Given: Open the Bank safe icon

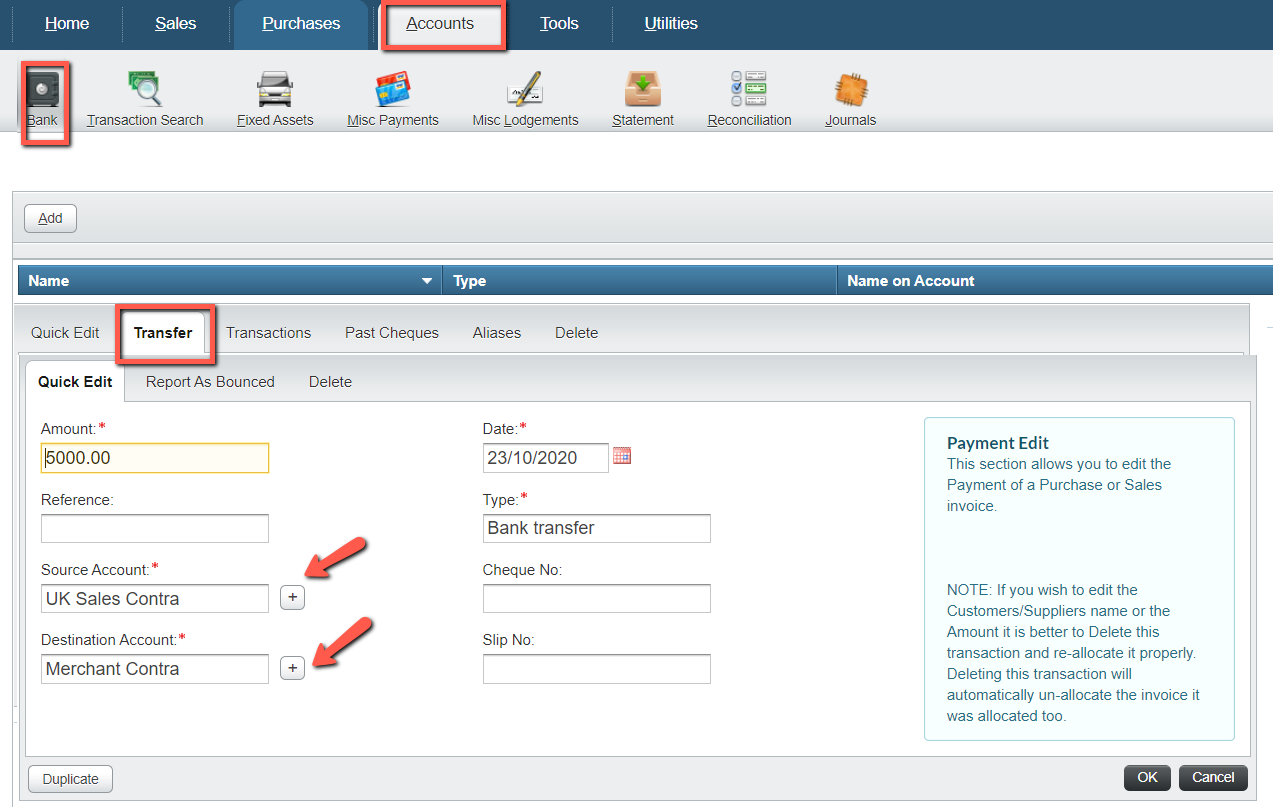Looking at the screenshot, I should click(43, 90).
